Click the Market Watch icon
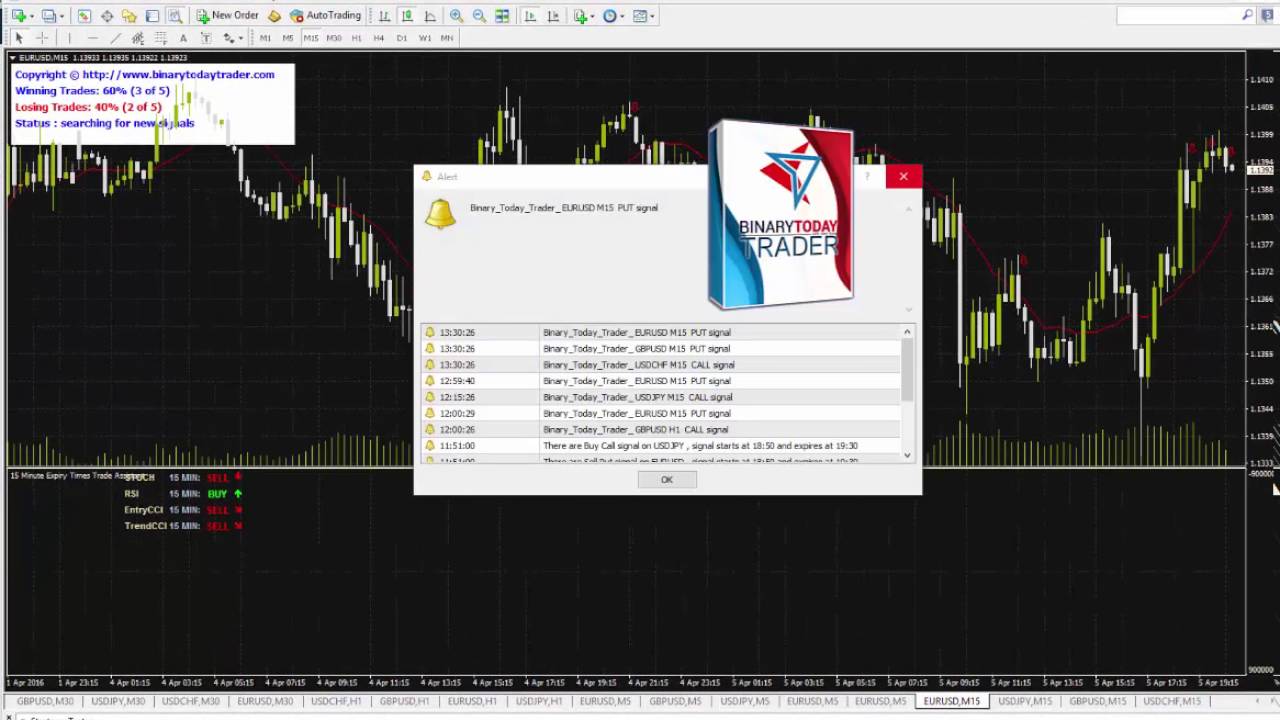This screenshot has height=720, width=1280. pos(84,16)
